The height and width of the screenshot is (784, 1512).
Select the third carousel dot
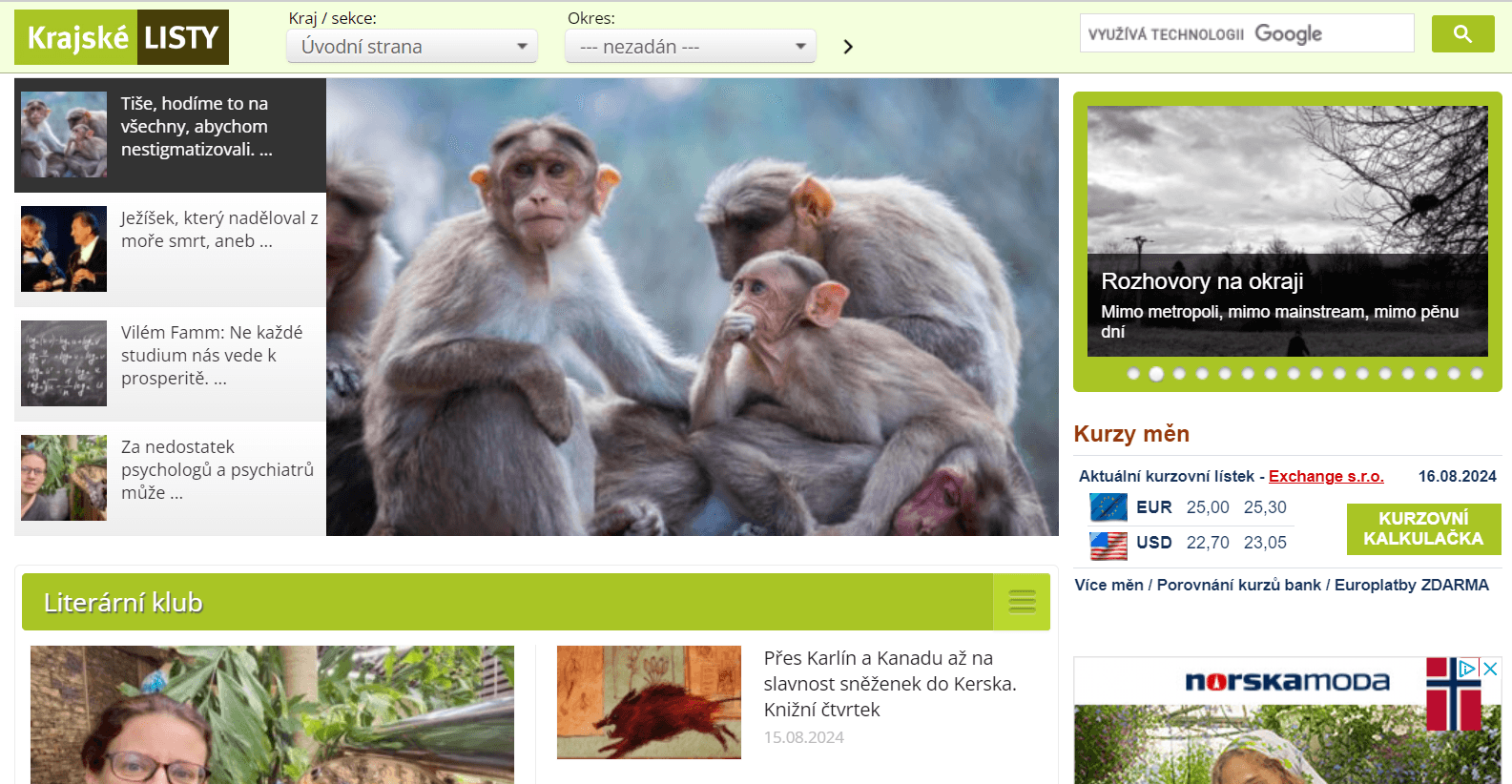click(1179, 374)
